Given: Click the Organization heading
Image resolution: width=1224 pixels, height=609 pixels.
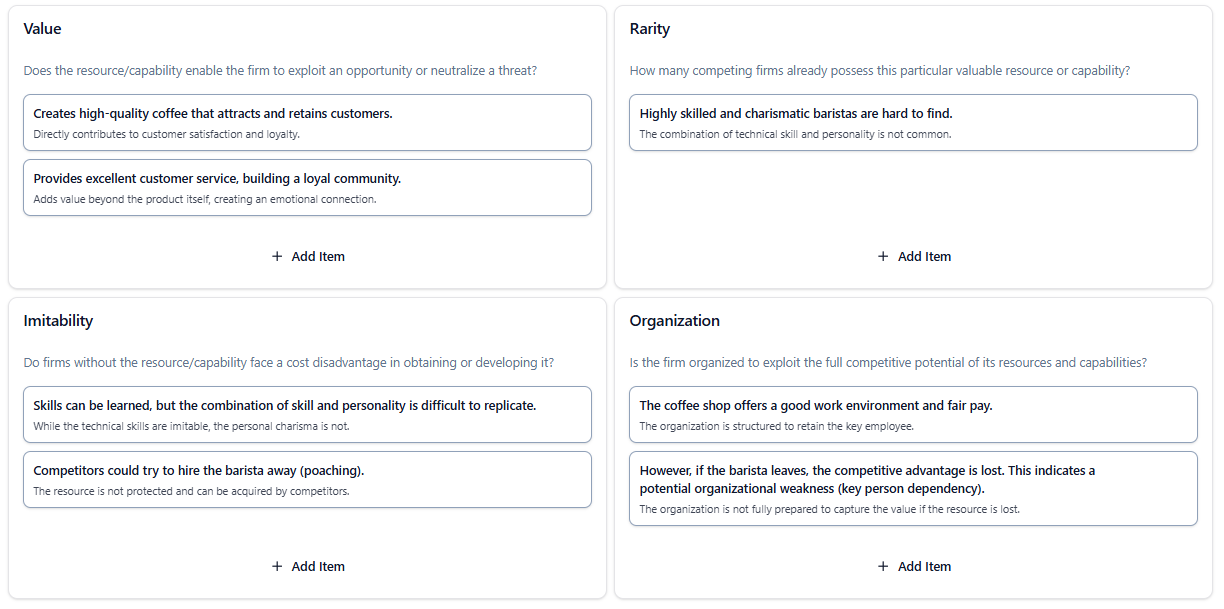Looking at the screenshot, I should coord(675,321).
